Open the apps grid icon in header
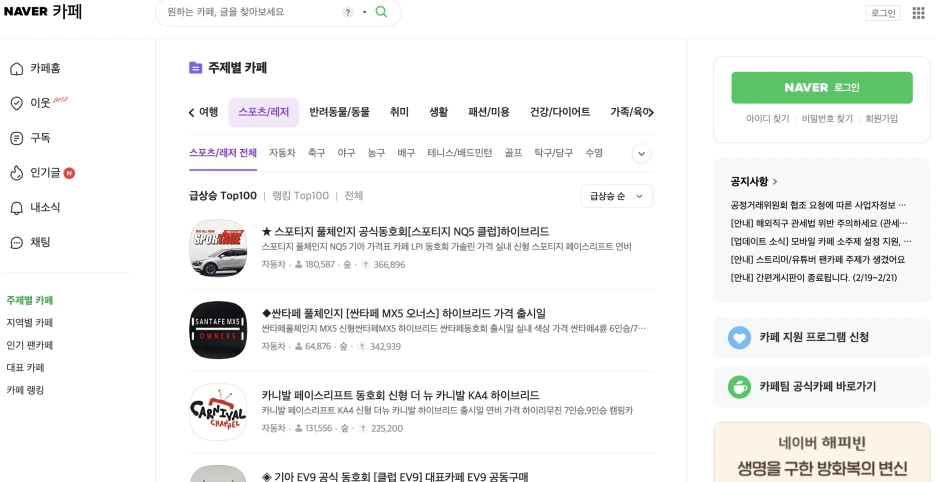The width and height of the screenshot is (936, 482). (x=918, y=13)
